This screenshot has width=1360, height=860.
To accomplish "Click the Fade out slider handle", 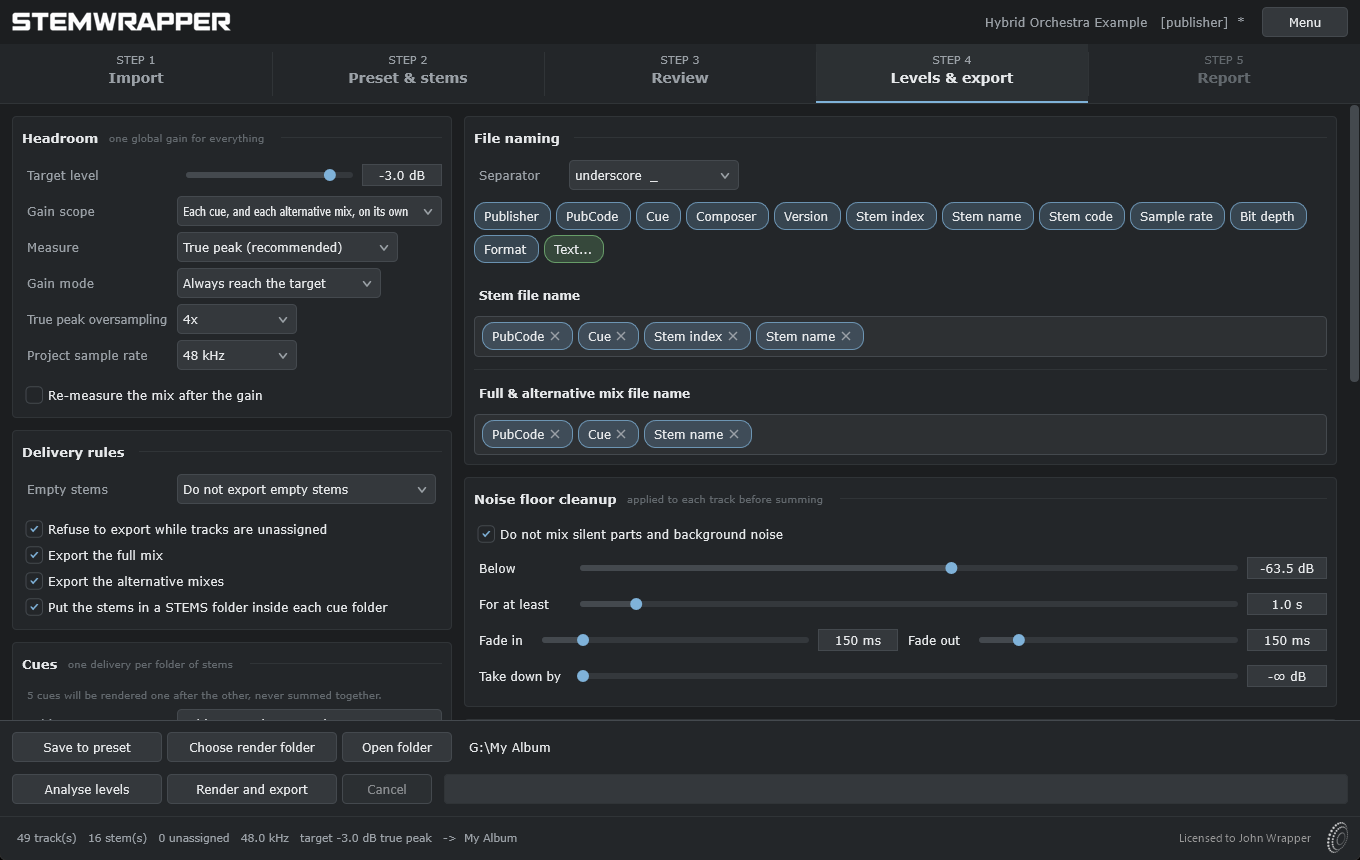I will [1019, 640].
